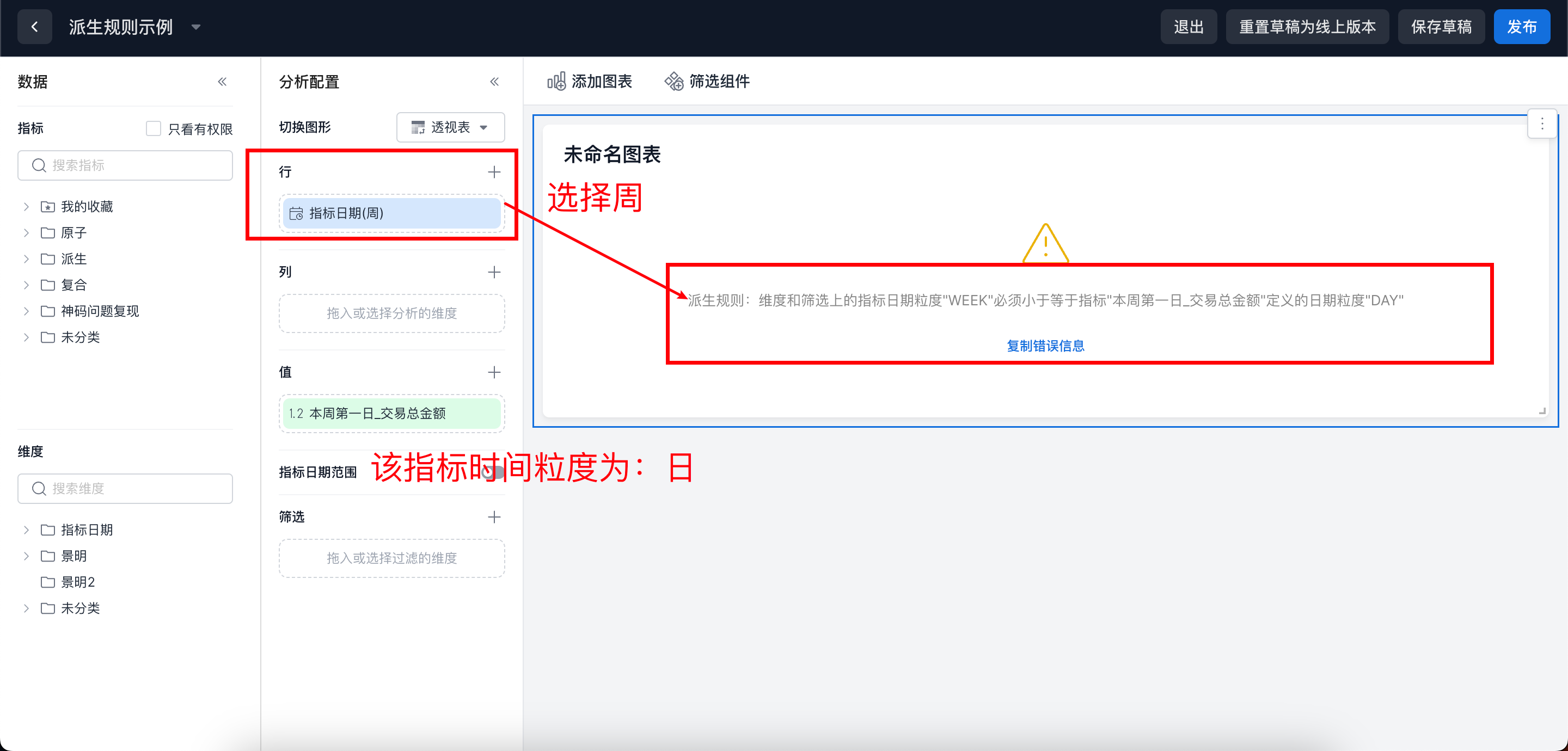
Task: Add a row dimension with plus icon
Action: (494, 172)
